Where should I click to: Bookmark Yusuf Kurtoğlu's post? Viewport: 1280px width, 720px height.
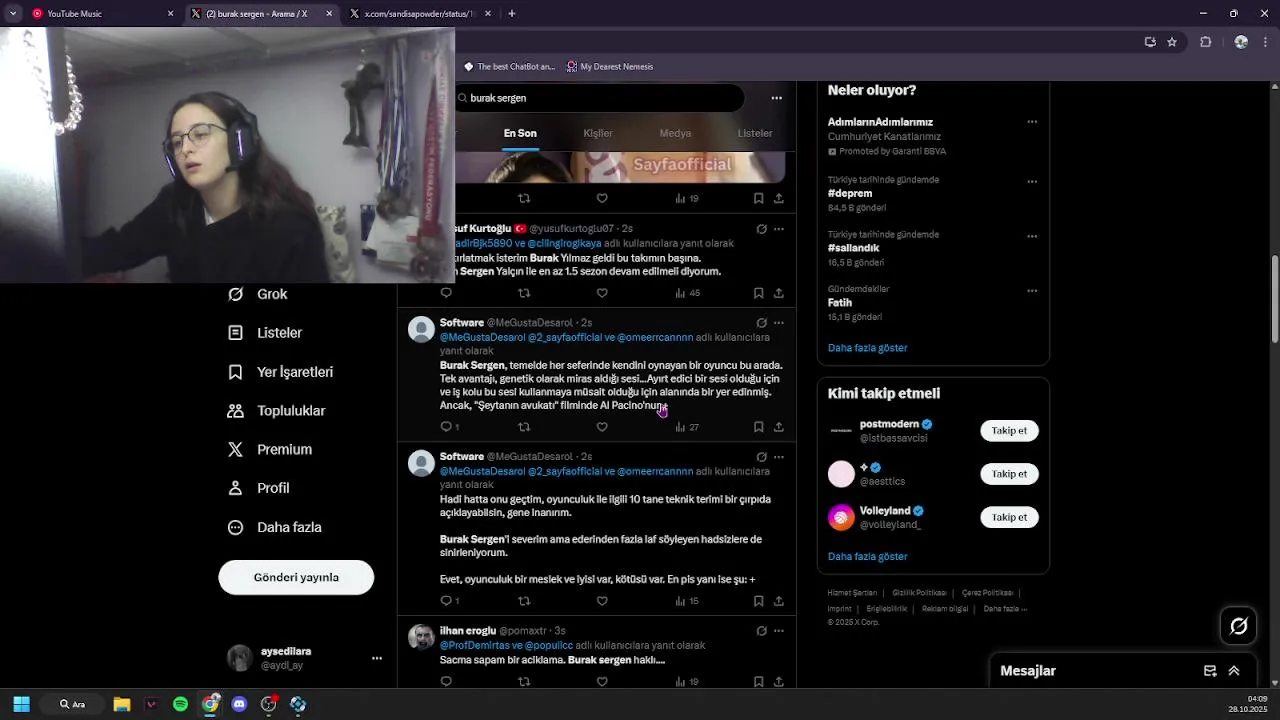758,293
